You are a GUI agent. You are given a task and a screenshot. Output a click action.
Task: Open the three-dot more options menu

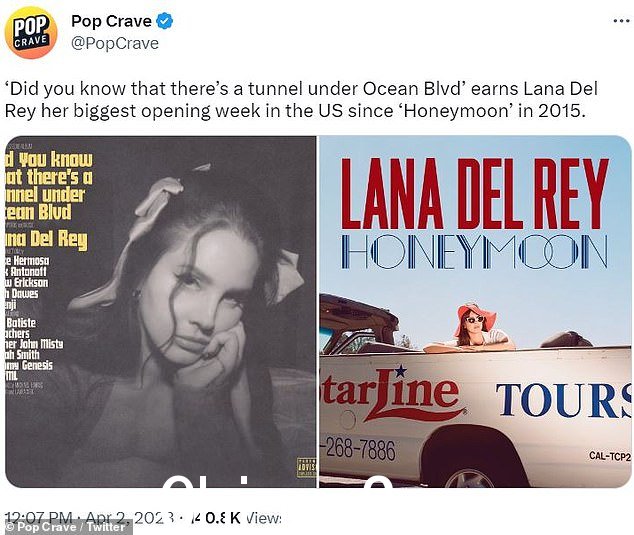(x=621, y=21)
